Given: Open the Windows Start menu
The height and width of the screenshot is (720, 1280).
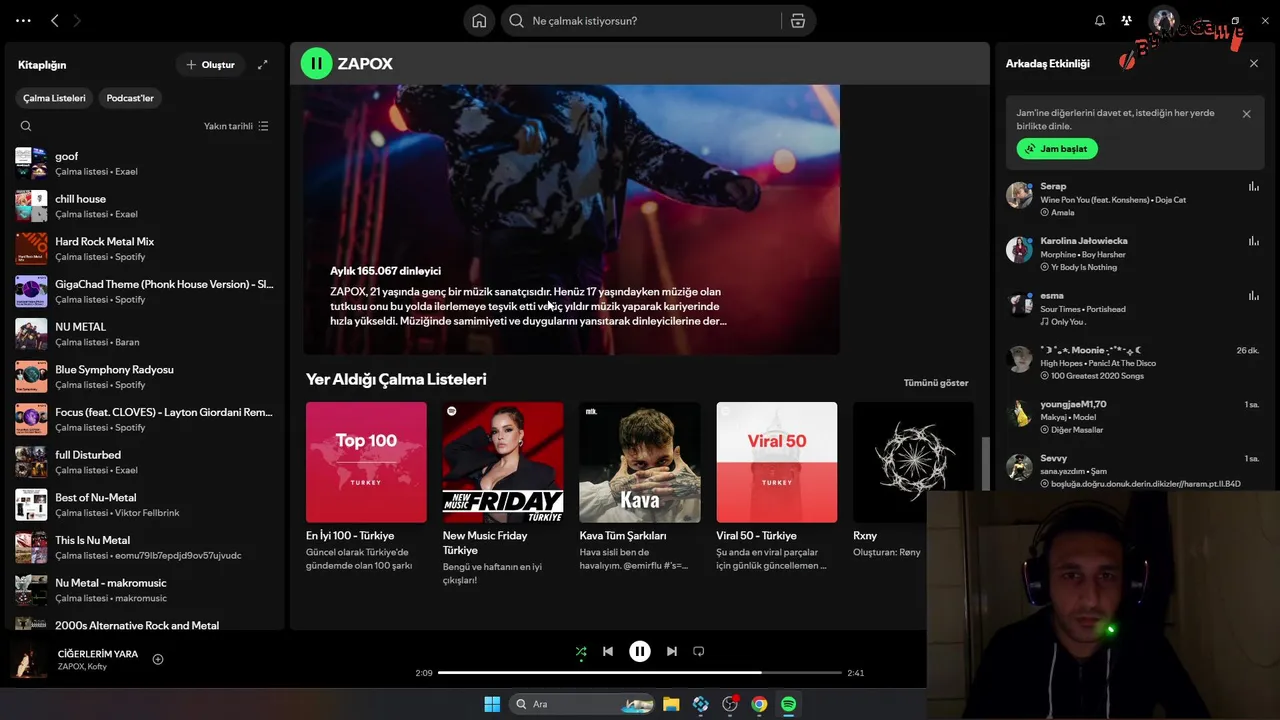Looking at the screenshot, I should click(x=492, y=704).
